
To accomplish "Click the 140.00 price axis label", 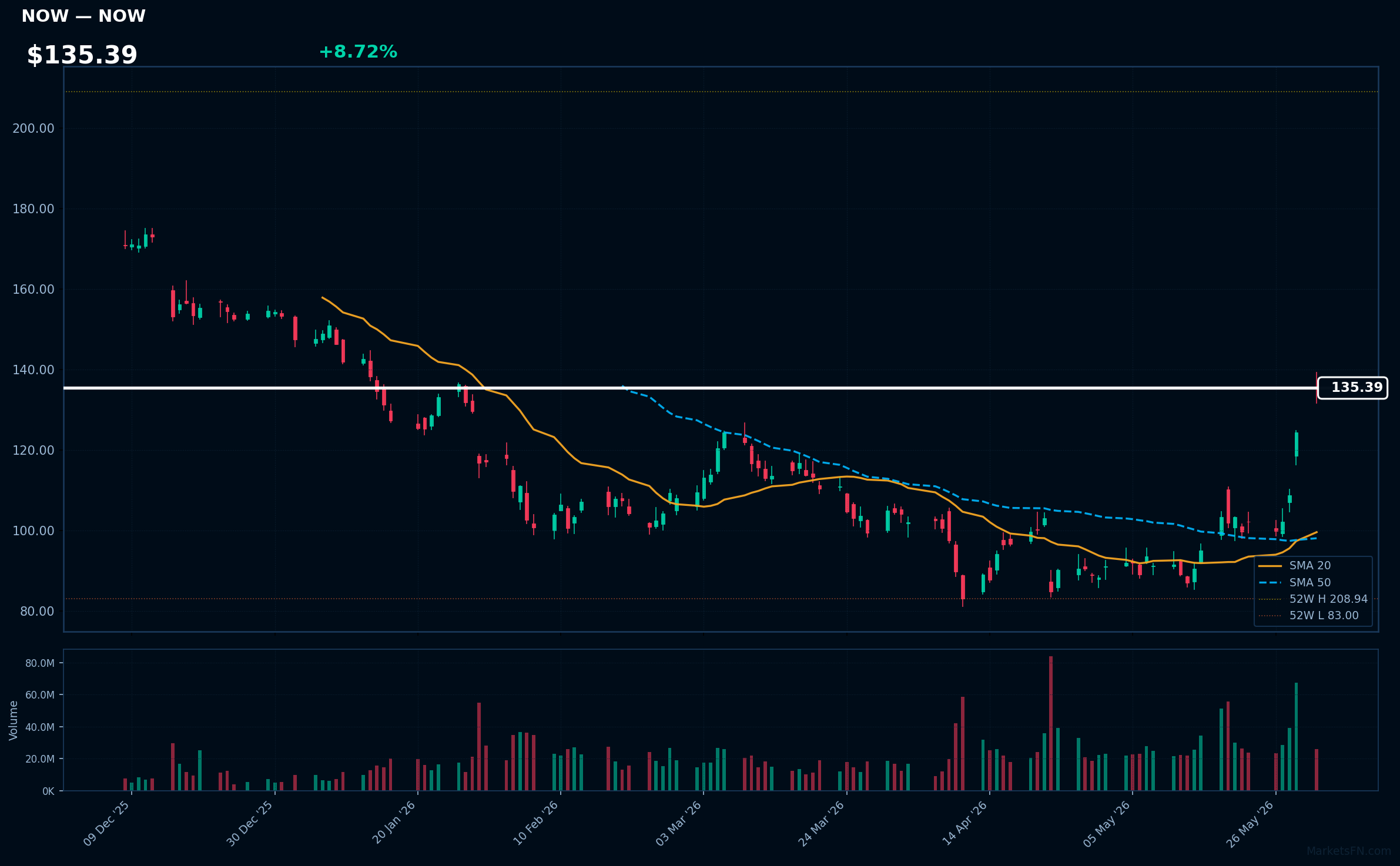I will pos(34,370).
